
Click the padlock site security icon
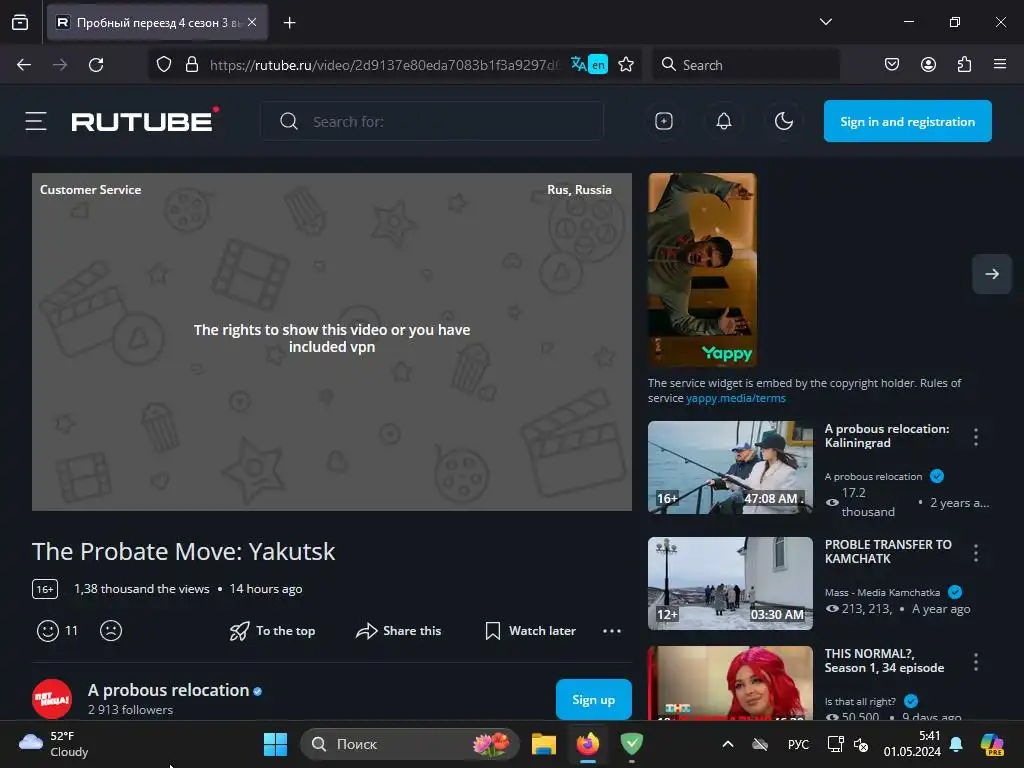192,65
